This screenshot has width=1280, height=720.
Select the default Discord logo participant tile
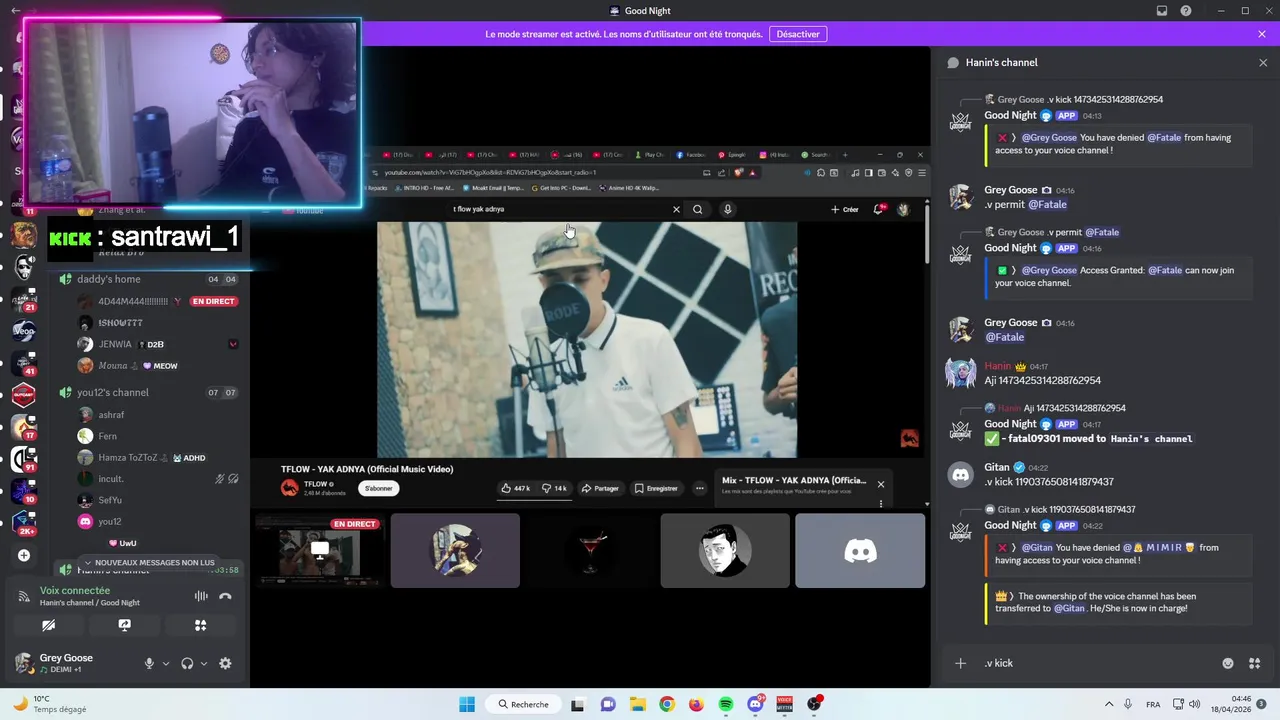(x=860, y=550)
